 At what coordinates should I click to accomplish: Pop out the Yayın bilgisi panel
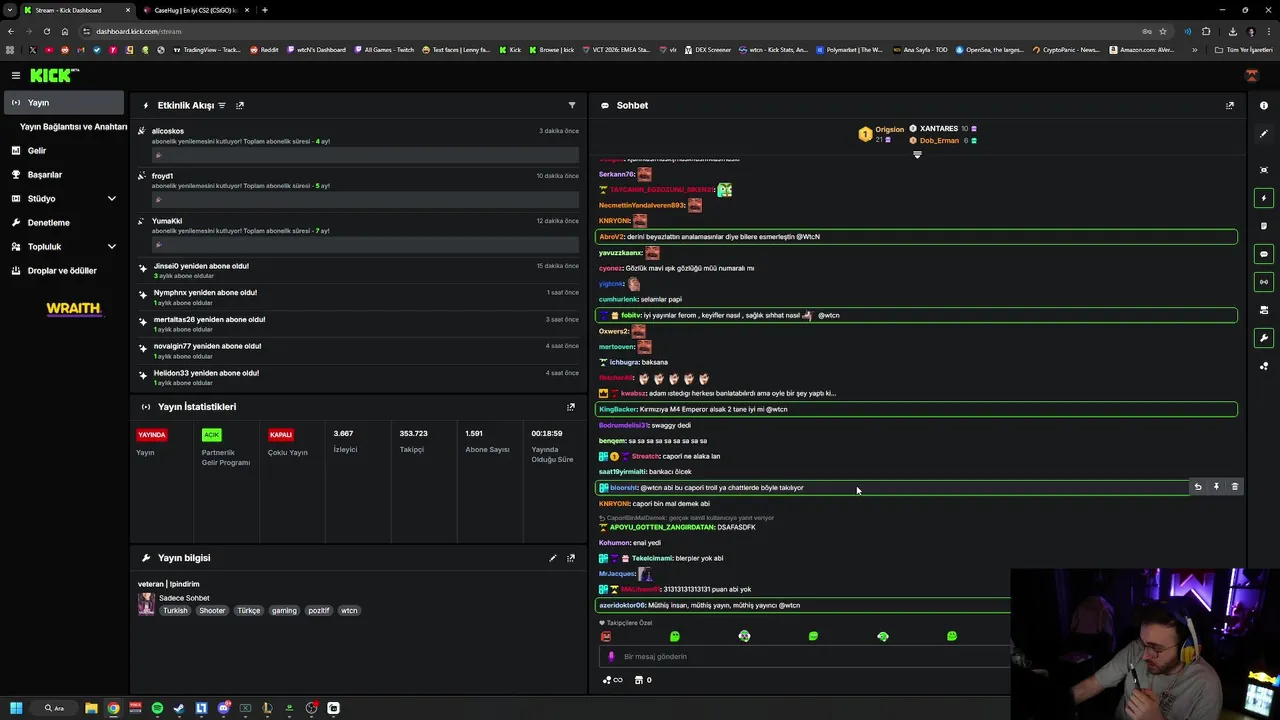(x=571, y=558)
